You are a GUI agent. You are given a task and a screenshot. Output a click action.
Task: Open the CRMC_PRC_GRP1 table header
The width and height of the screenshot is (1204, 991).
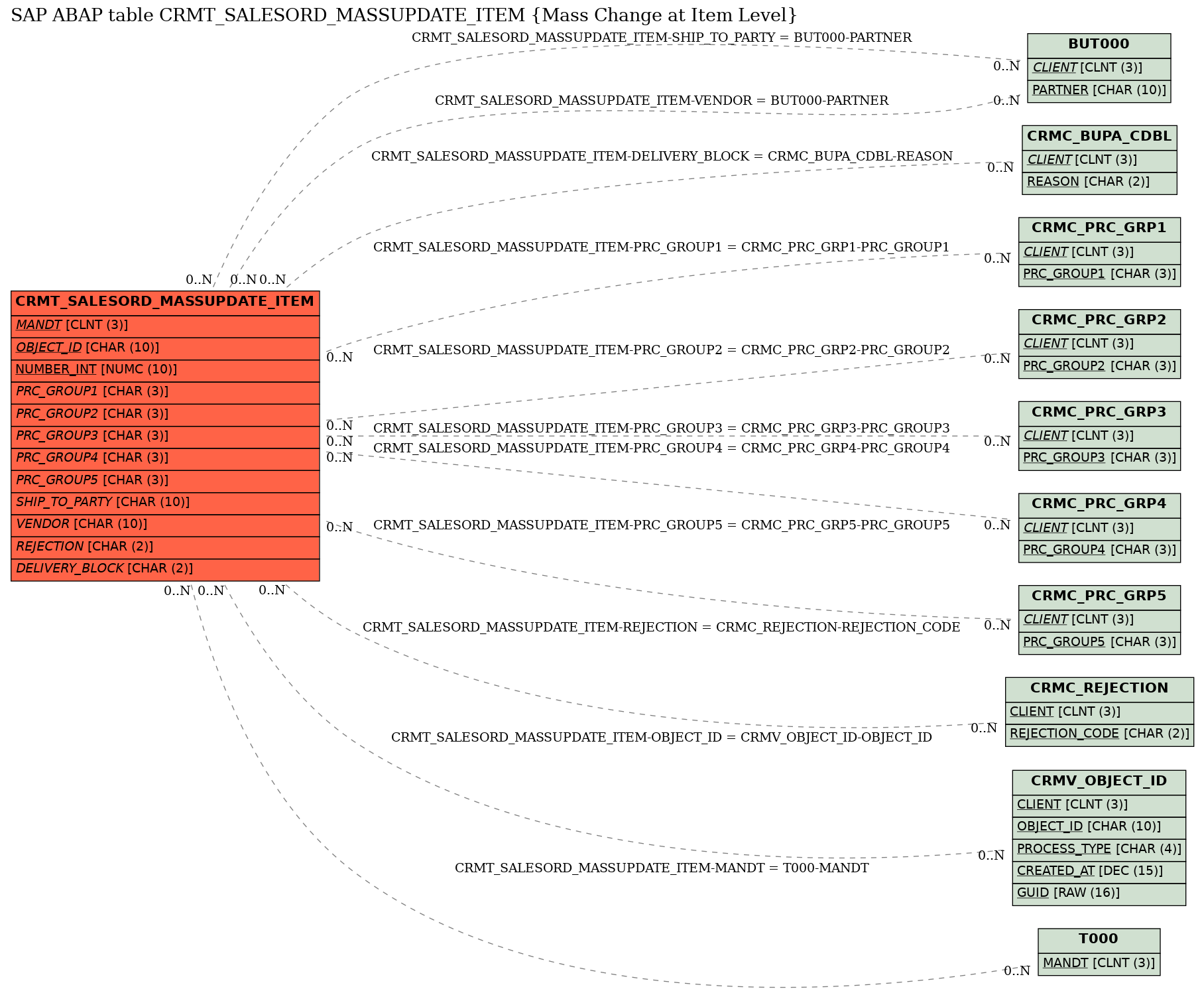[1099, 229]
